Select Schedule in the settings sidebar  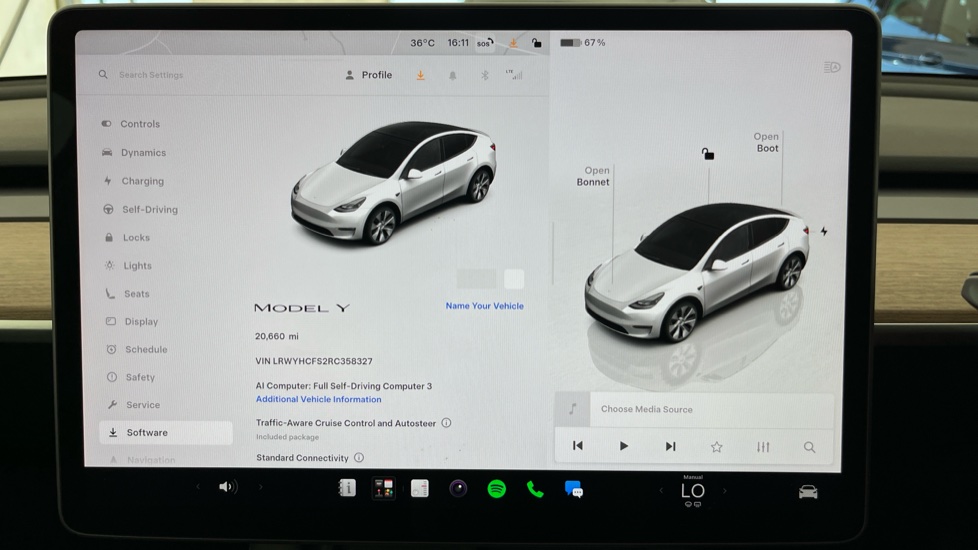(137, 349)
